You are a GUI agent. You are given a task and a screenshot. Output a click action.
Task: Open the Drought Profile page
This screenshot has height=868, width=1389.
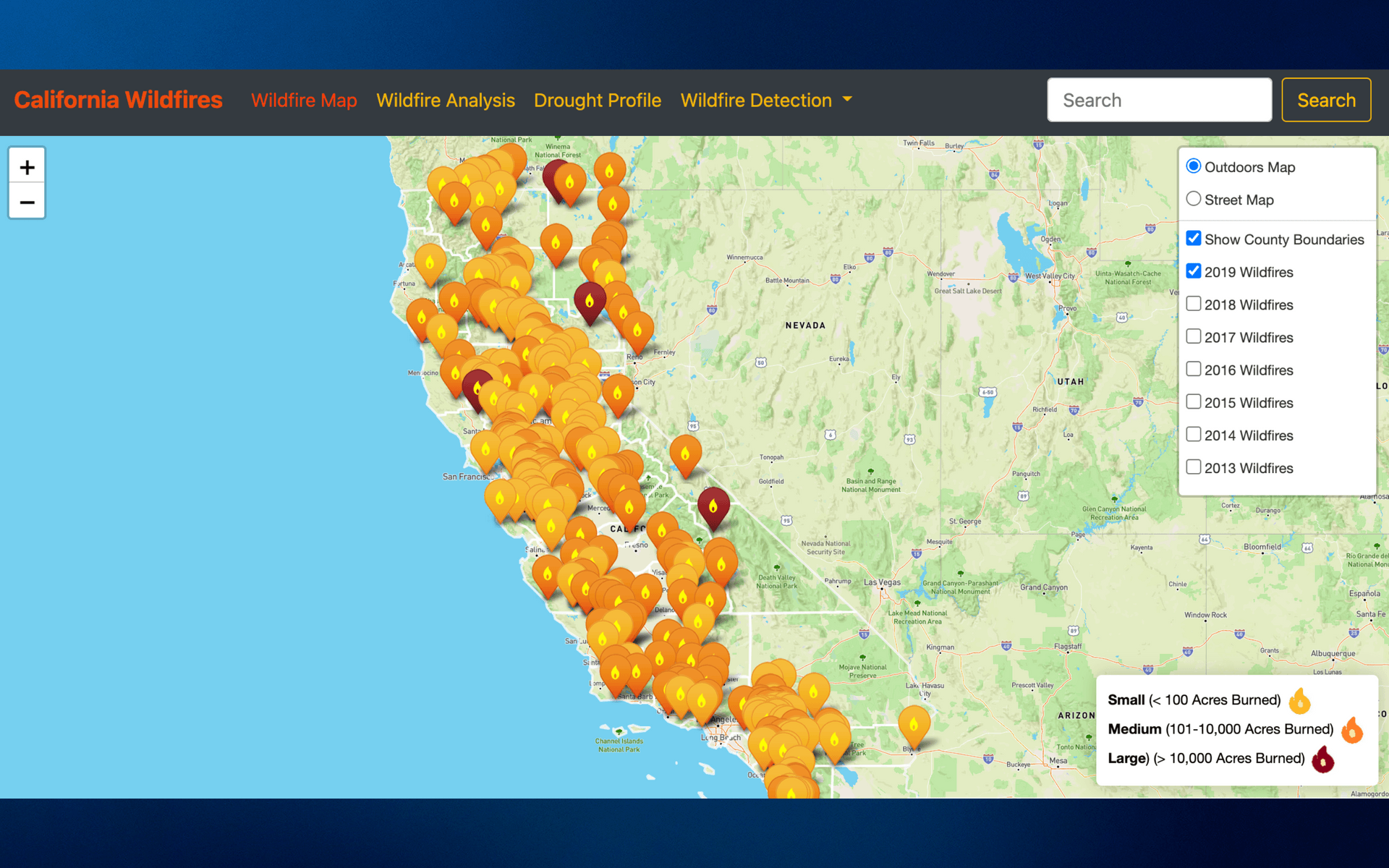[x=598, y=100]
